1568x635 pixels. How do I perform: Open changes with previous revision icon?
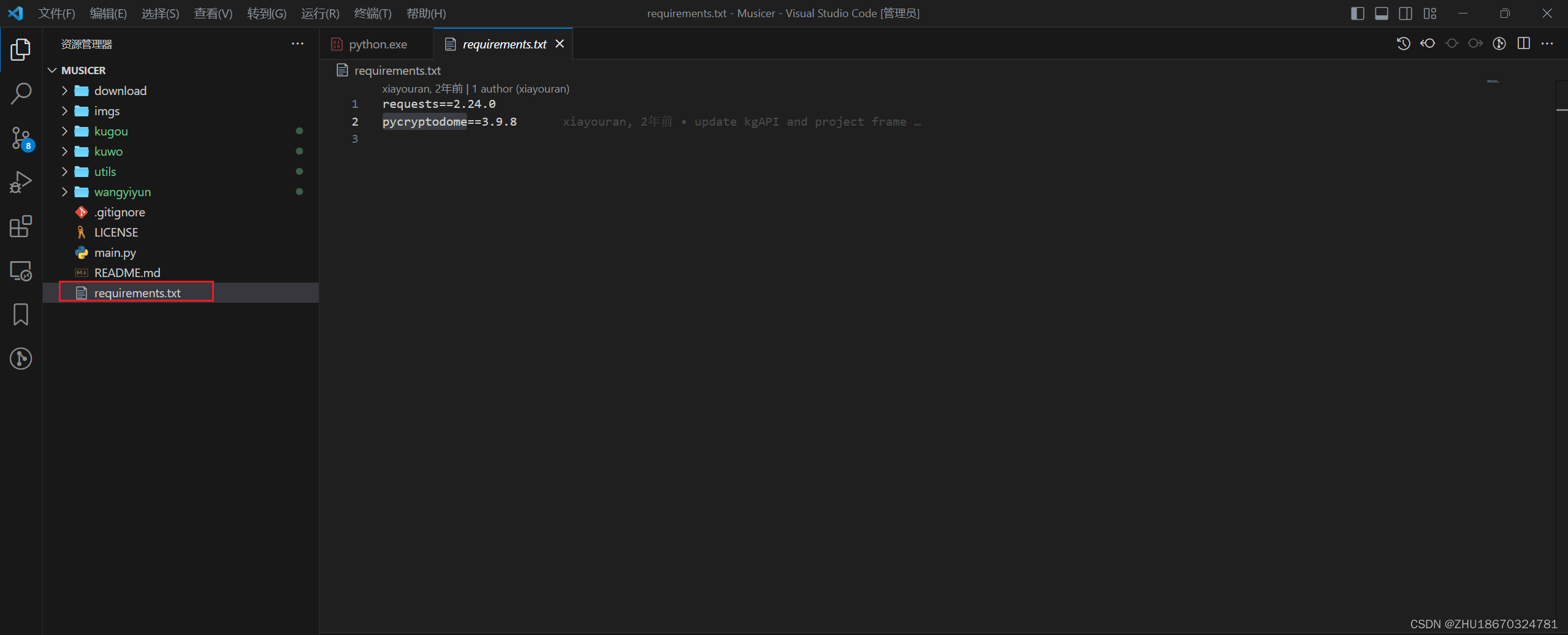pyautogui.click(x=1428, y=44)
